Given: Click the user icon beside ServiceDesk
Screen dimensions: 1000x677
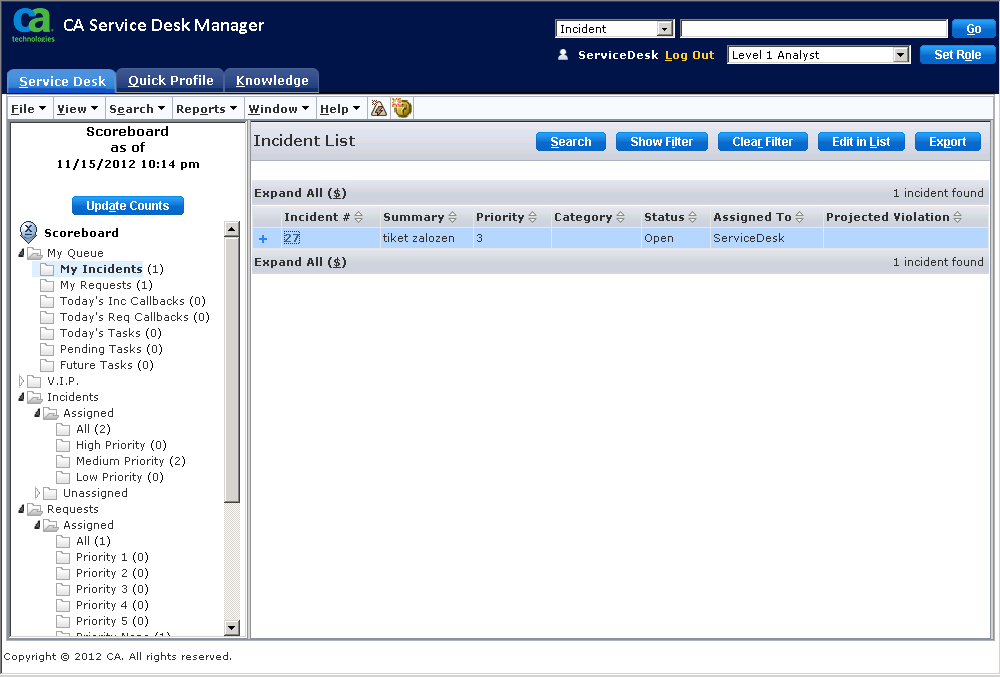Looking at the screenshot, I should (562, 55).
